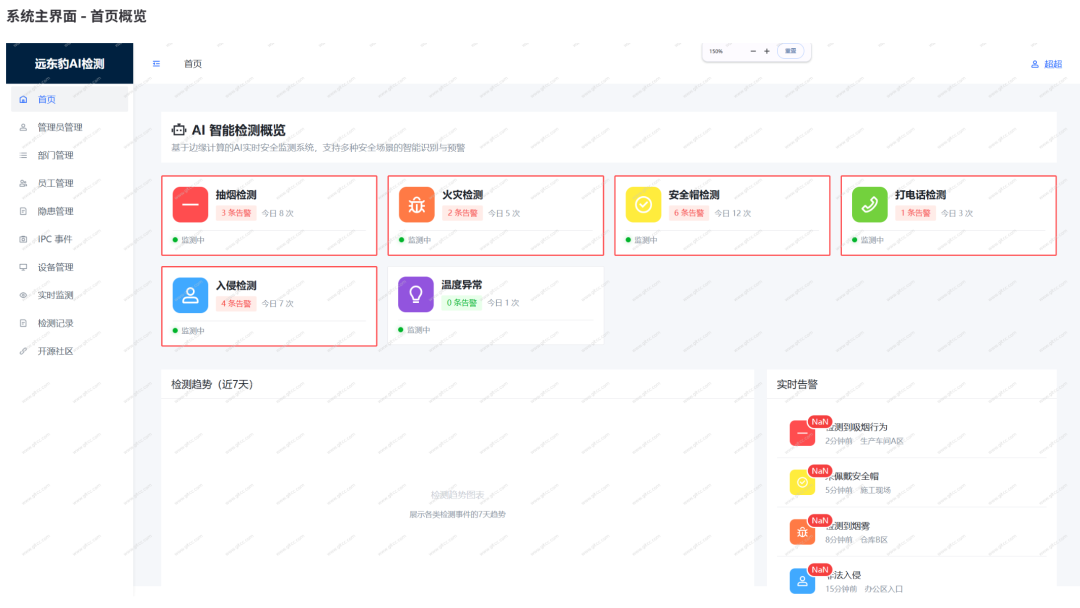Open the 1 条告警 badge on 打电话检测
Screen dimensions: 1080x608
pyautogui.click(x=915, y=213)
